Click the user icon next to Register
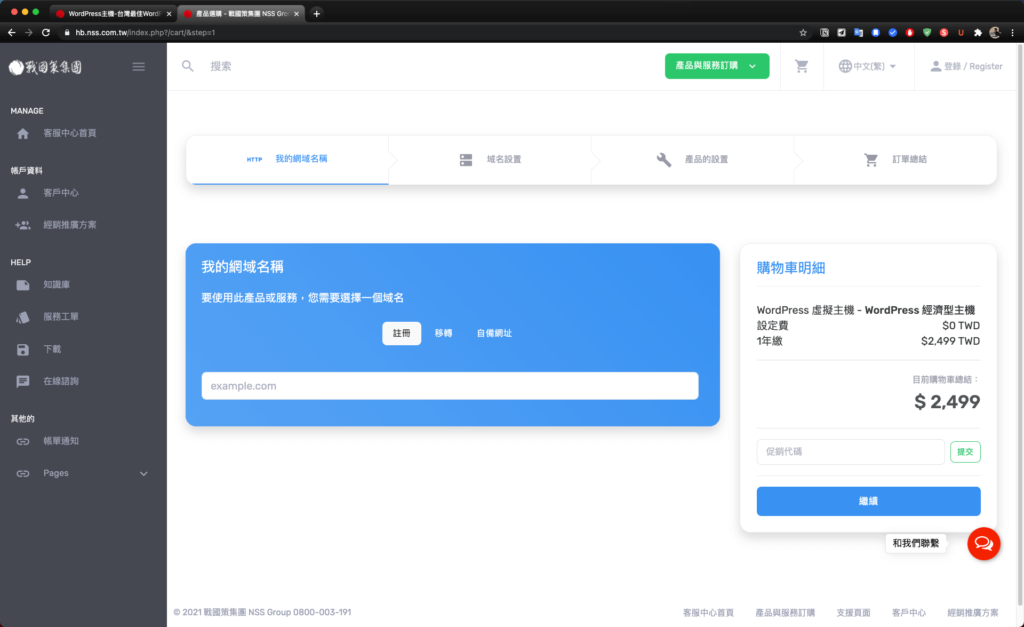 (936, 66)
